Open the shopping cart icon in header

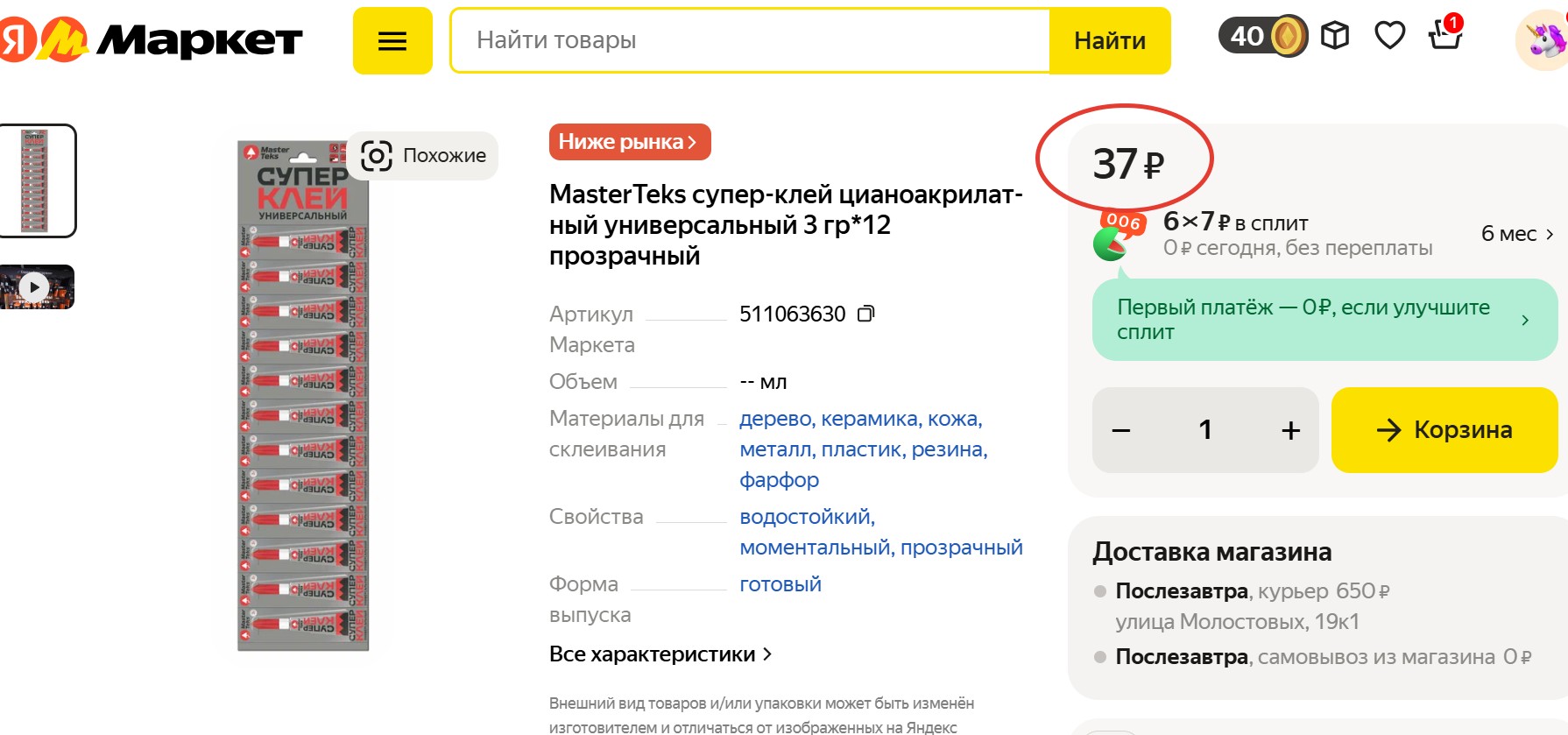pyautogui.click(x=1445, y=34)
